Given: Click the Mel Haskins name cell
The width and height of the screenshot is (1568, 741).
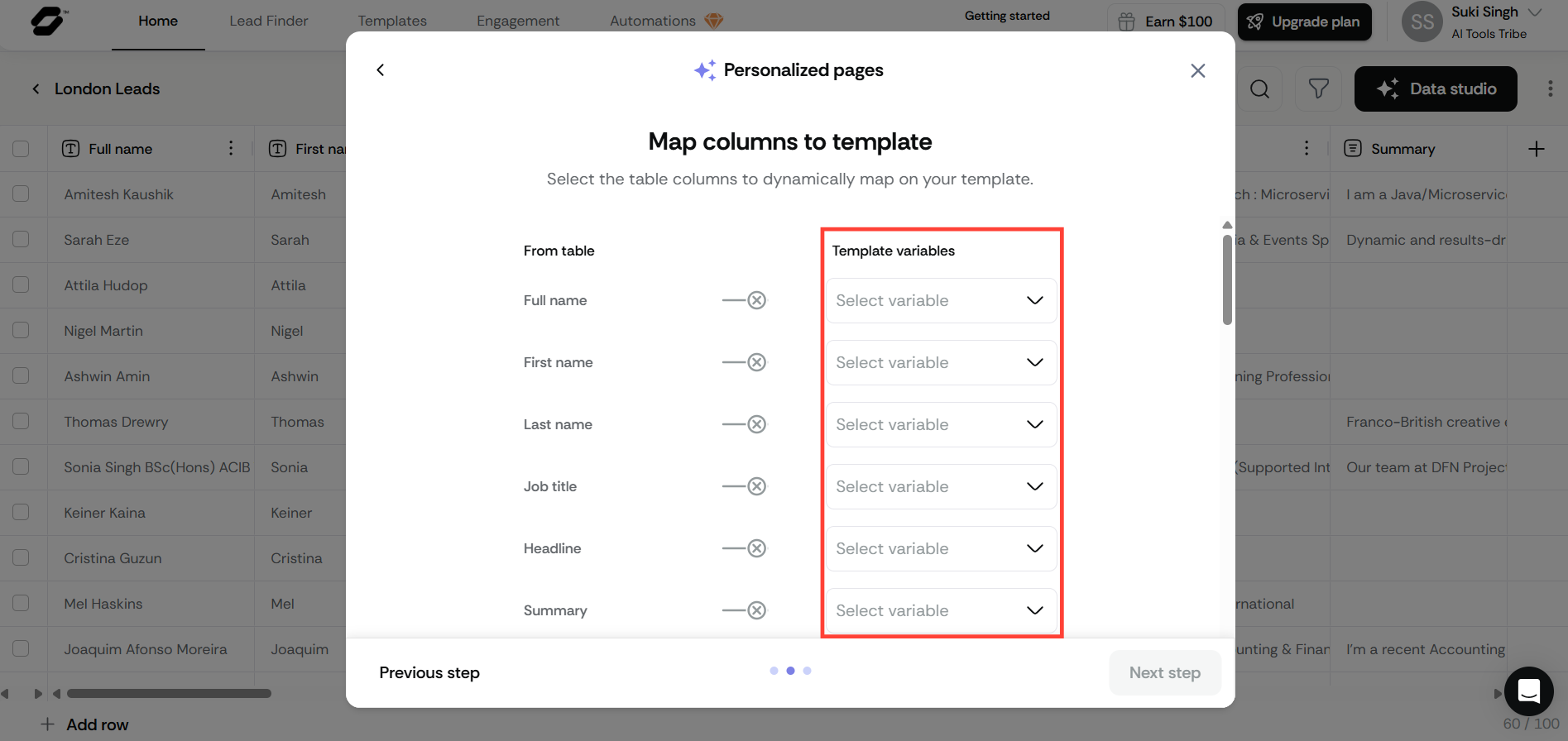Looking at the screenshot, I should tap(151, 604).
